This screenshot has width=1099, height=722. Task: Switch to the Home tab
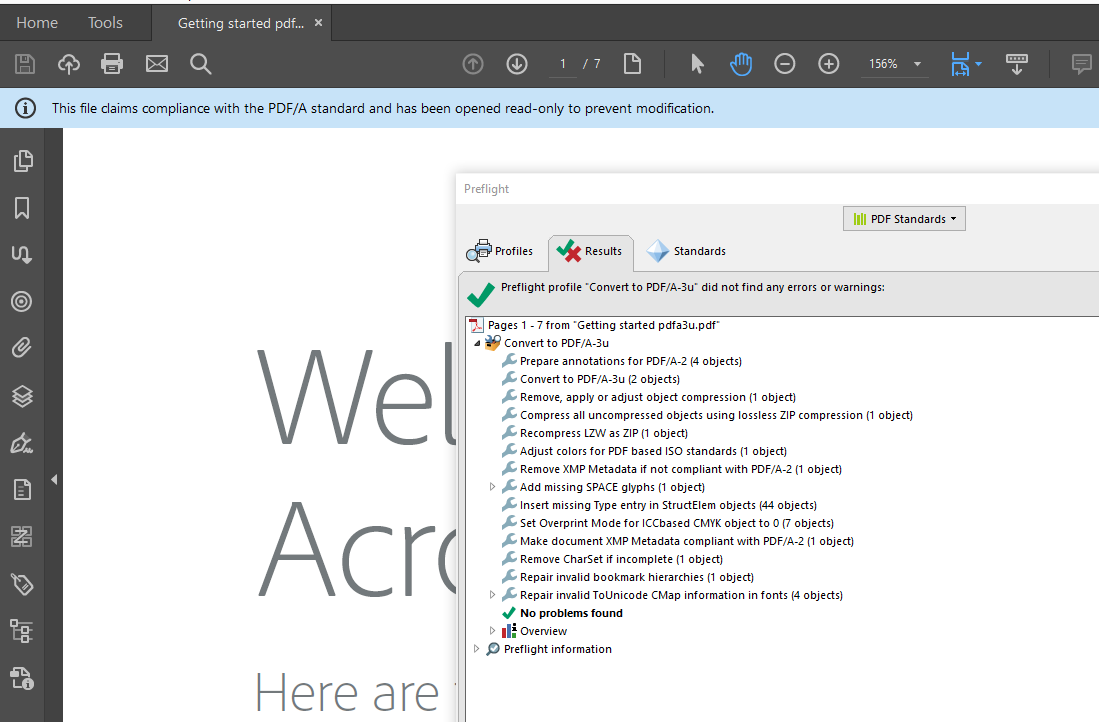[x=37, y=23]
